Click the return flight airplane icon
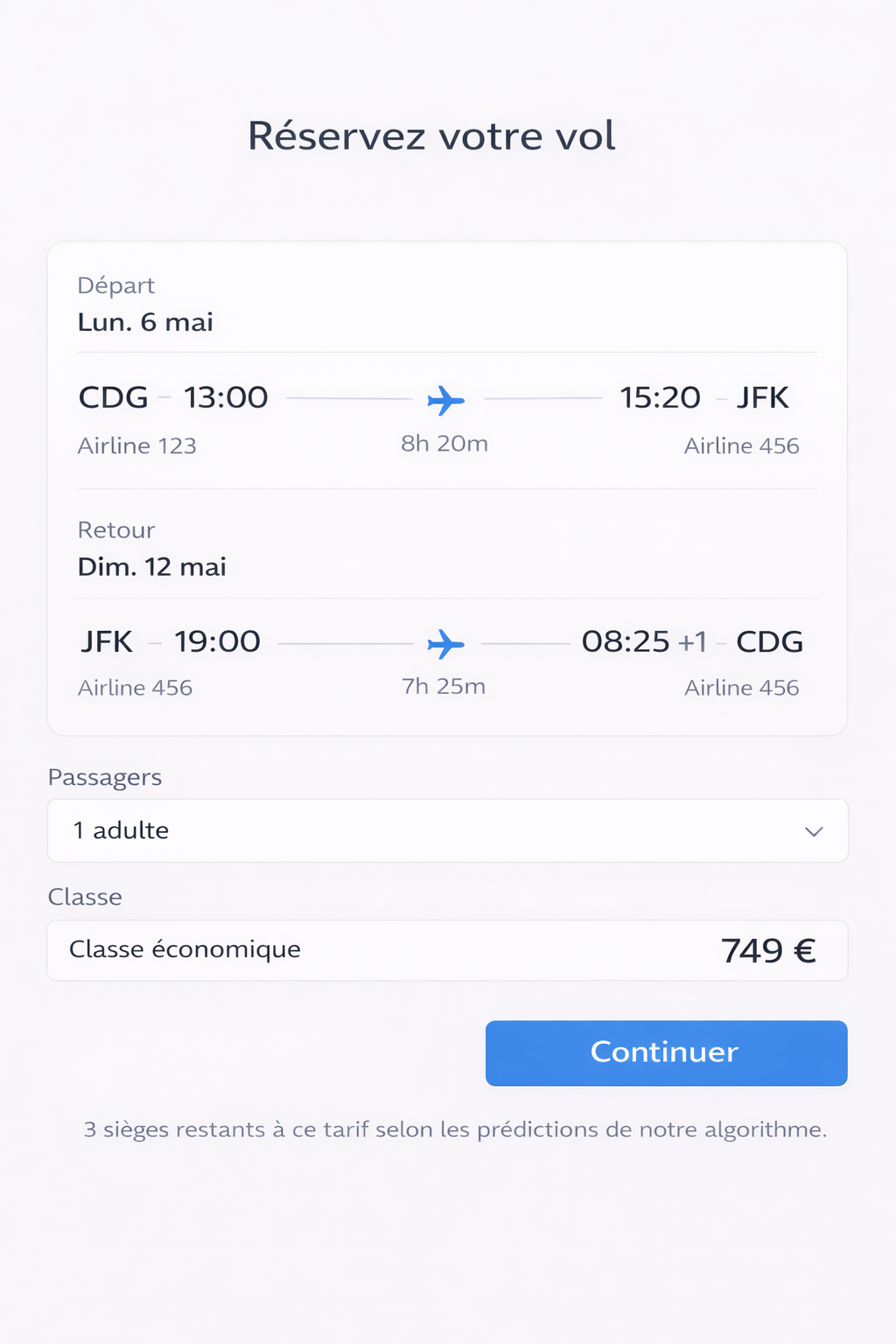 [445, 644]
